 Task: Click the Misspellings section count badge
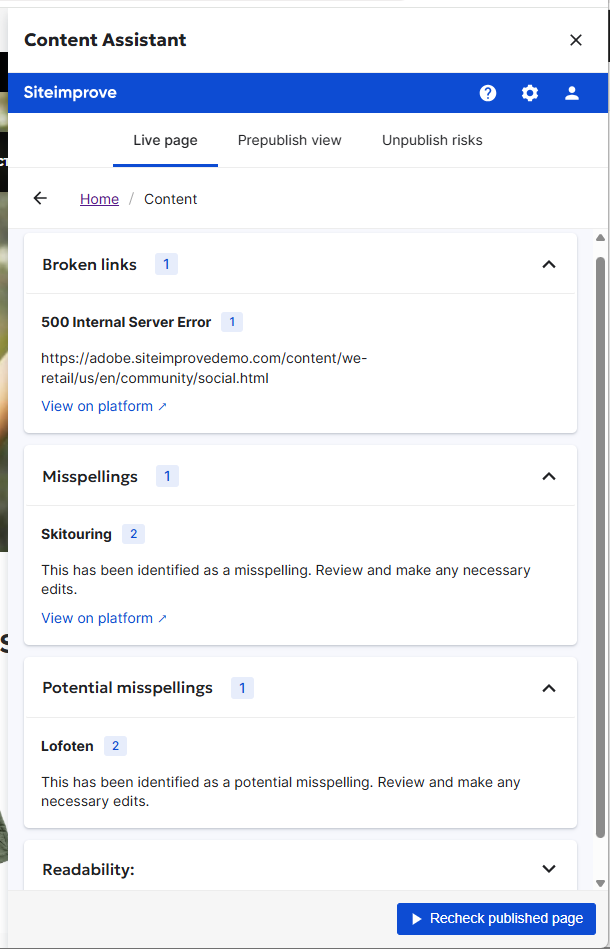pyautogui.click(x=167, y=476)
